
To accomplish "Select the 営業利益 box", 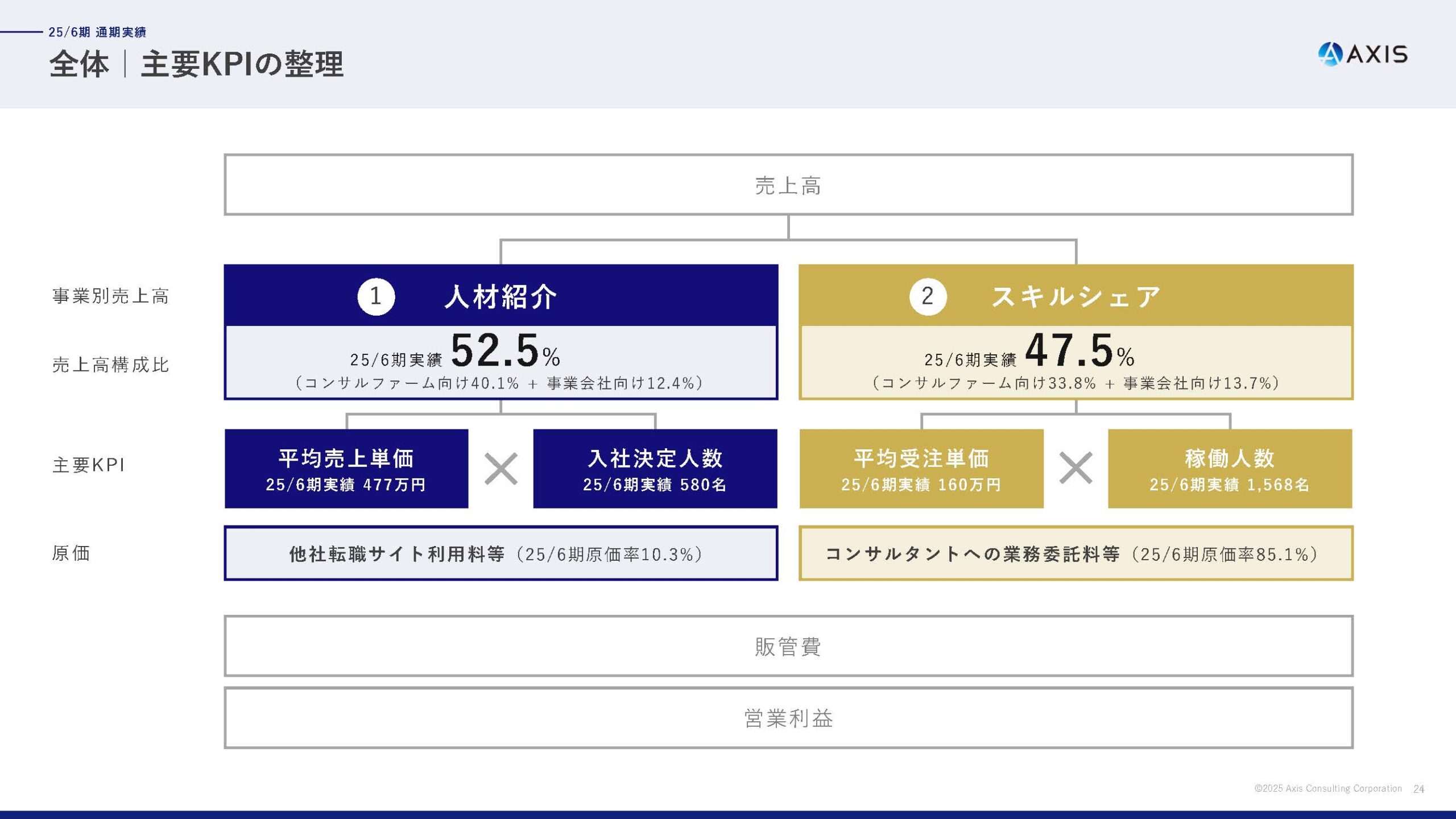I will [x=788, y=718].
